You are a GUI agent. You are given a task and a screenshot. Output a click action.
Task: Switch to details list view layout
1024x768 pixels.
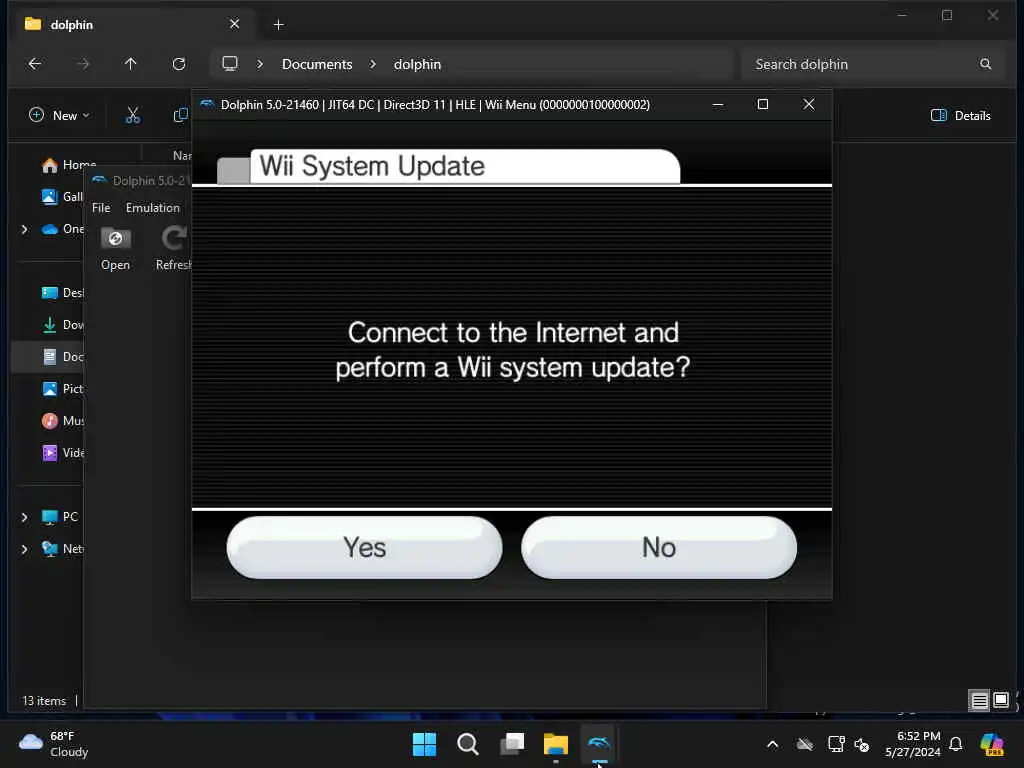pos(980,701)
